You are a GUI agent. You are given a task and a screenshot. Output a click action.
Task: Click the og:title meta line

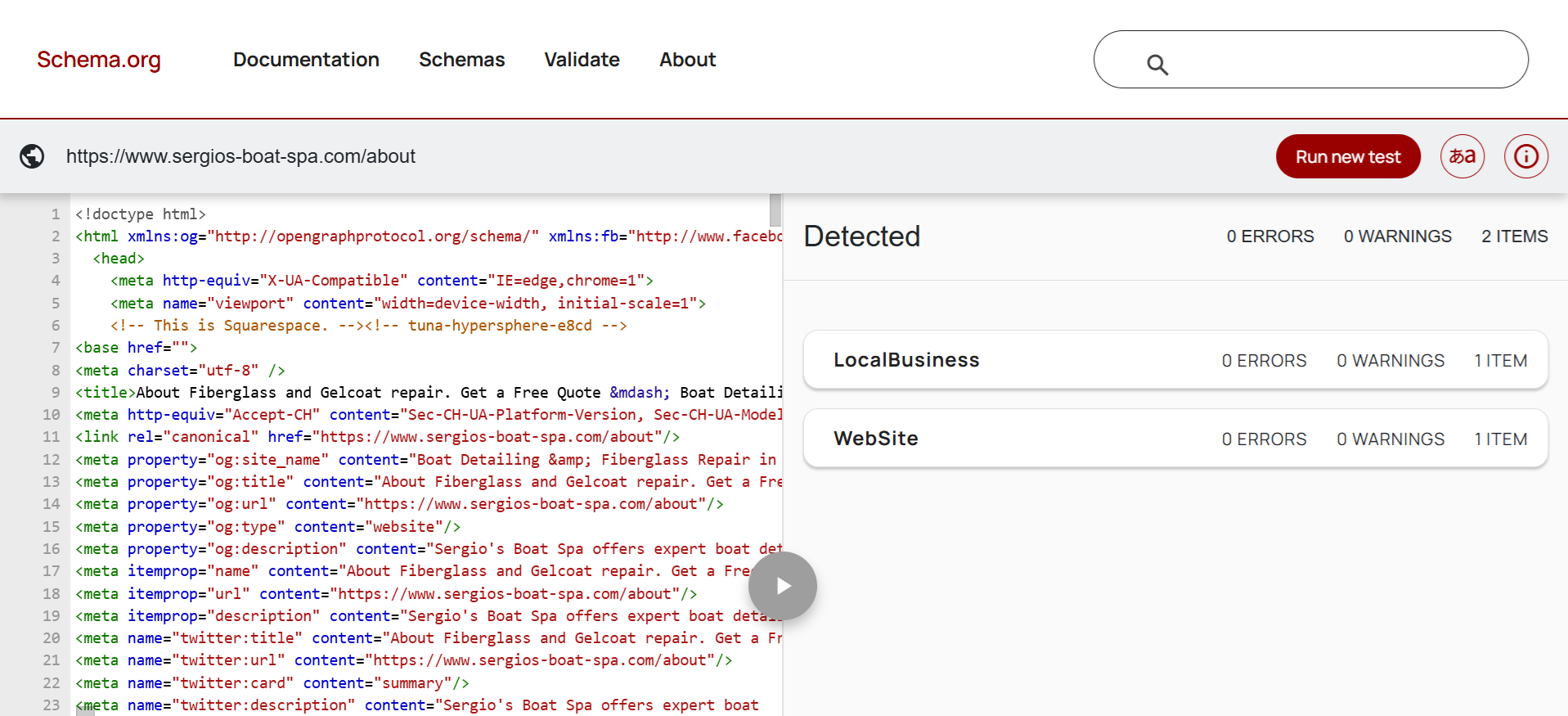click(x=429, y=482)
